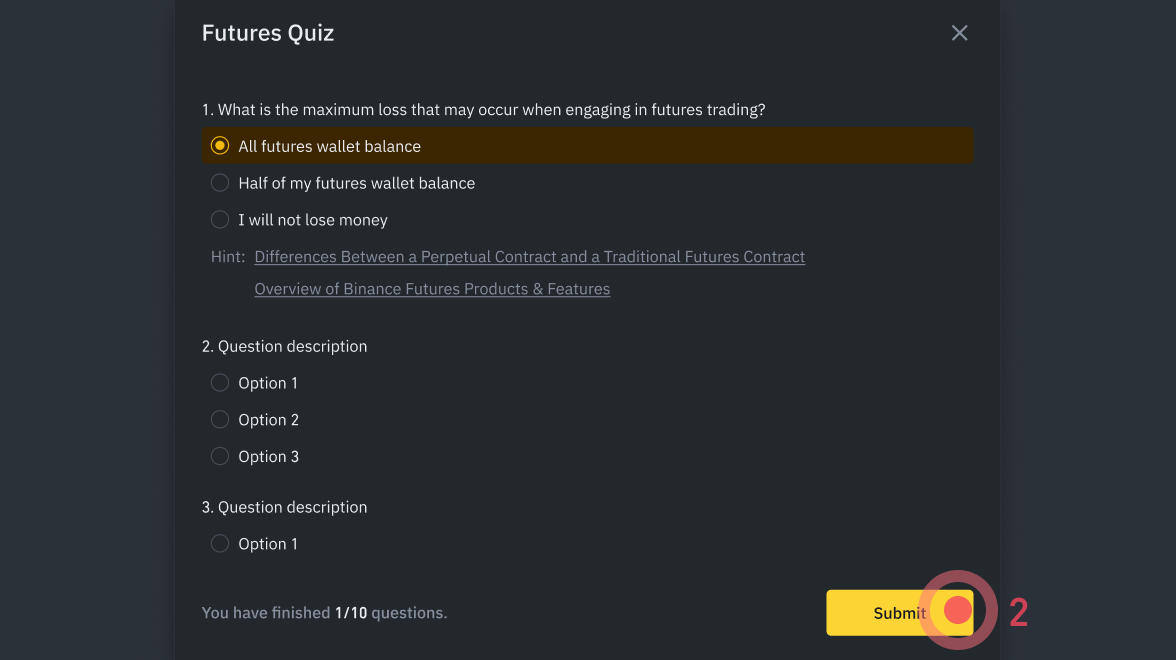Click the 'You have finished 1/10 questions' status text
This screenshot has width=1176, height=660.
324,613
